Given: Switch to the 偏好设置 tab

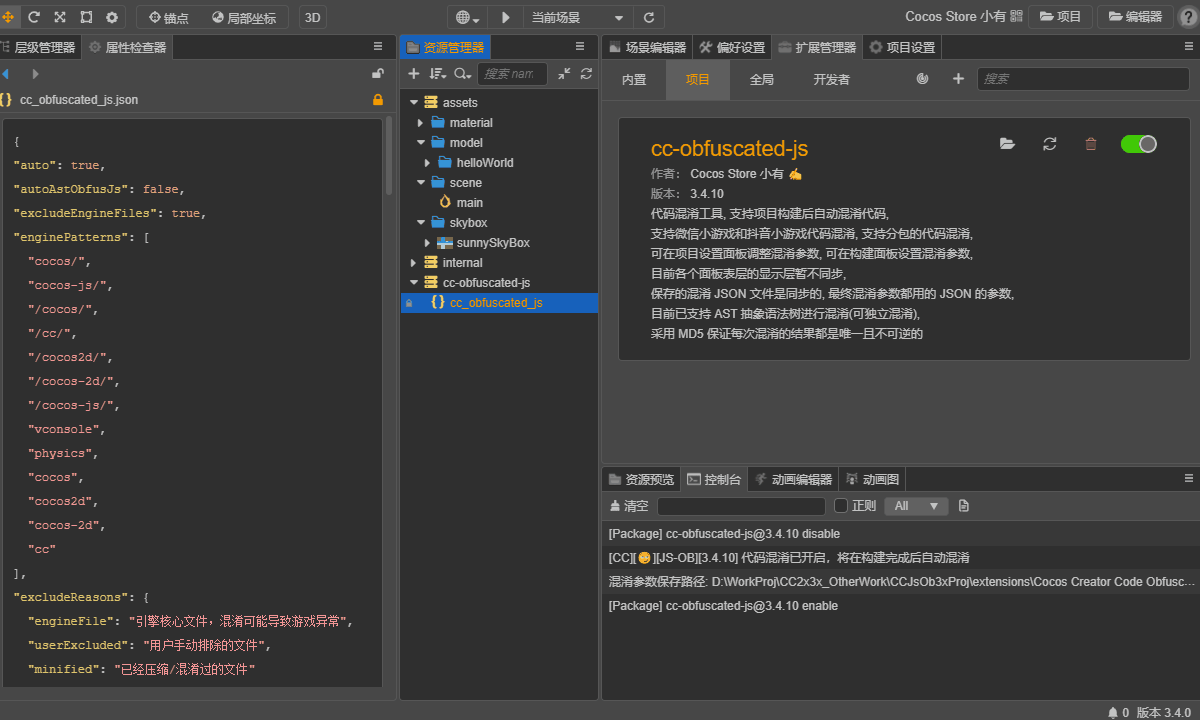Looking at the screenshot, I should coord(732,47).
